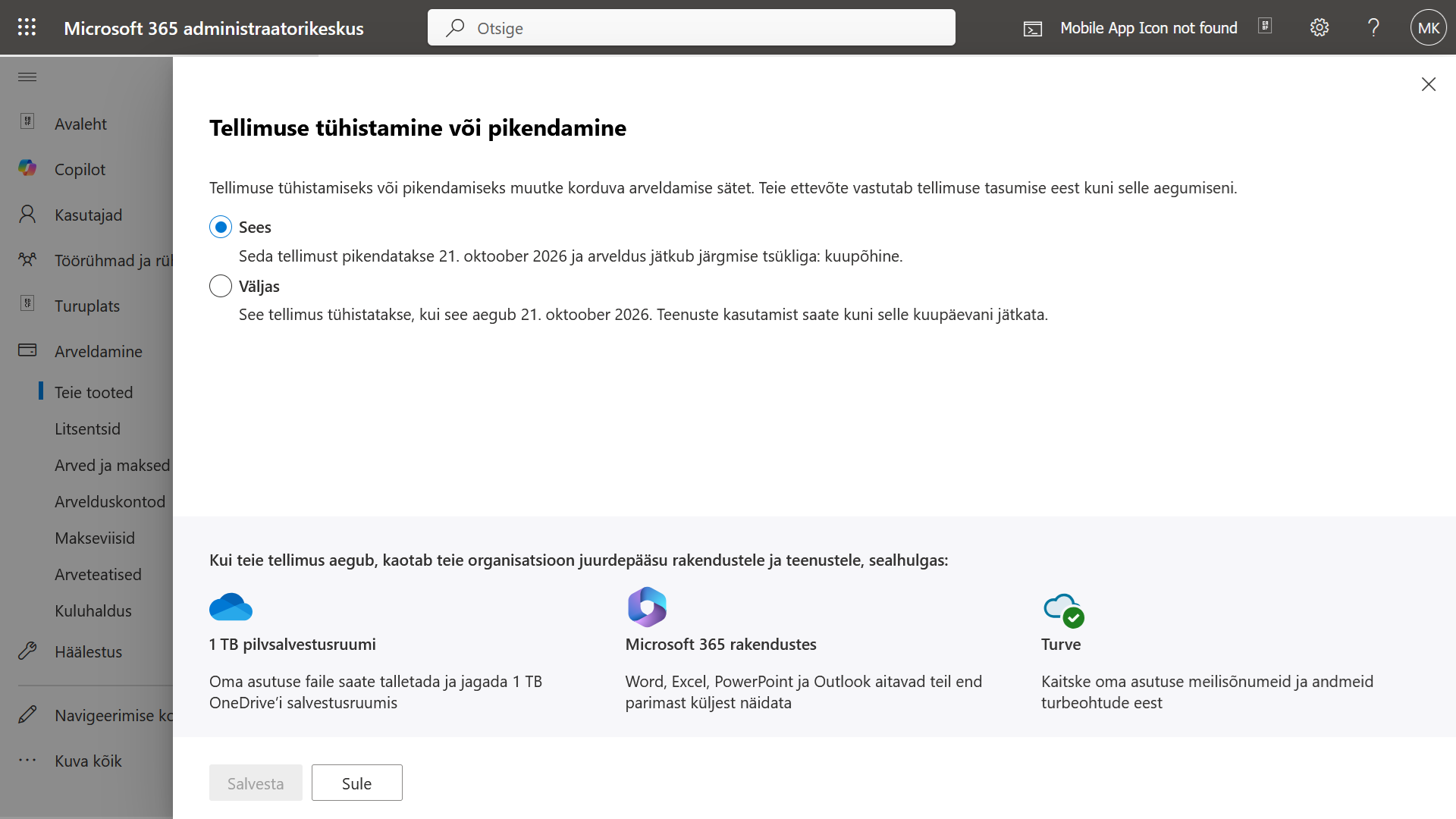
Task: Collapse the navigation hamburger menu
Action: pyautogui.click(x=27, y=77)
